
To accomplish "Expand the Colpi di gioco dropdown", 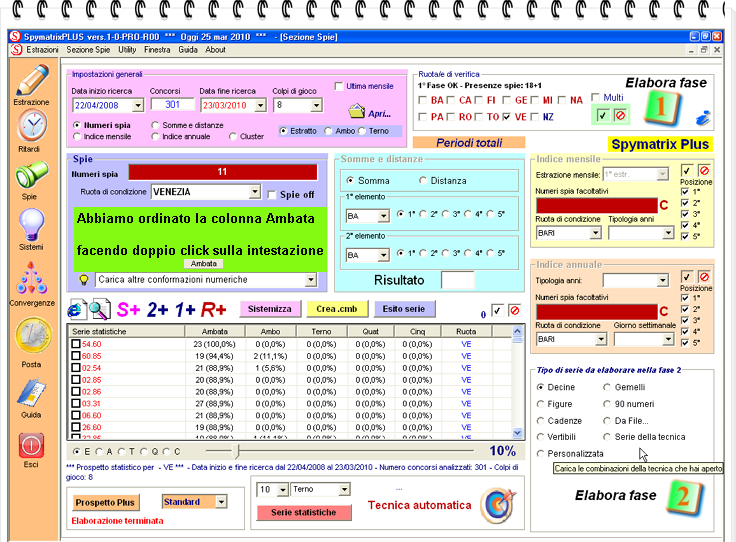I will 316,106.
